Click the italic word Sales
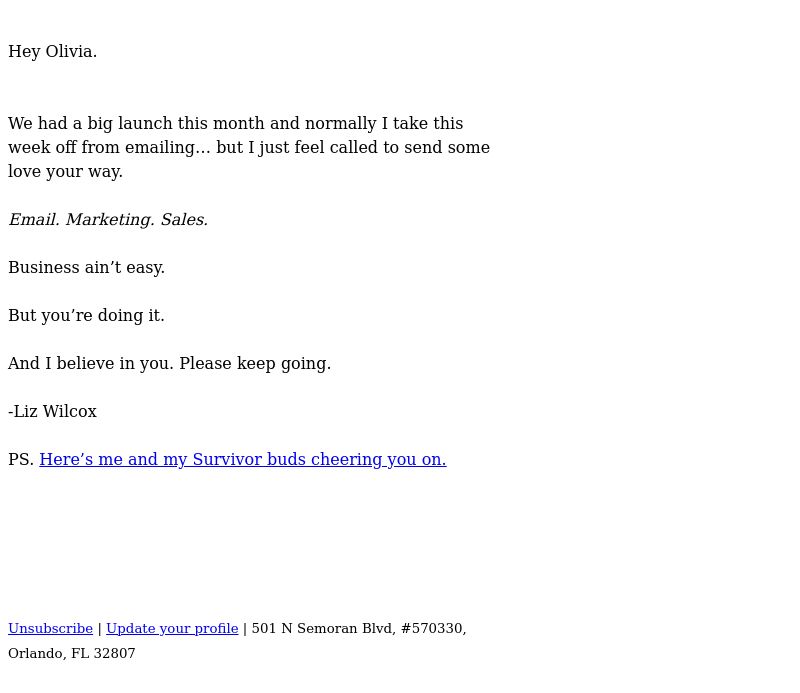The height and width of the screenshot is (693, 800). [184, 219]
